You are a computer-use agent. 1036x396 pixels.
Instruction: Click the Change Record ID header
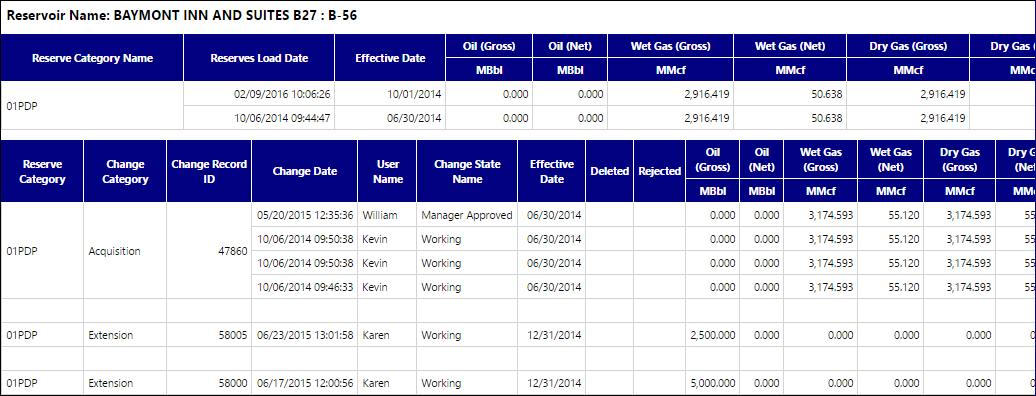click(x=209, y=171)
